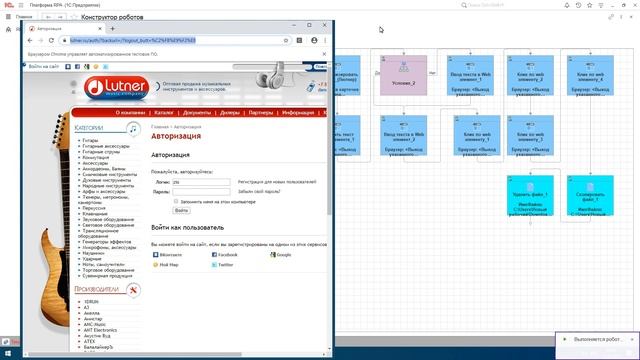This screenshot has height=360, width=640.
Task: Open the history icon in 1C title bar
Action: click(578, 5)
